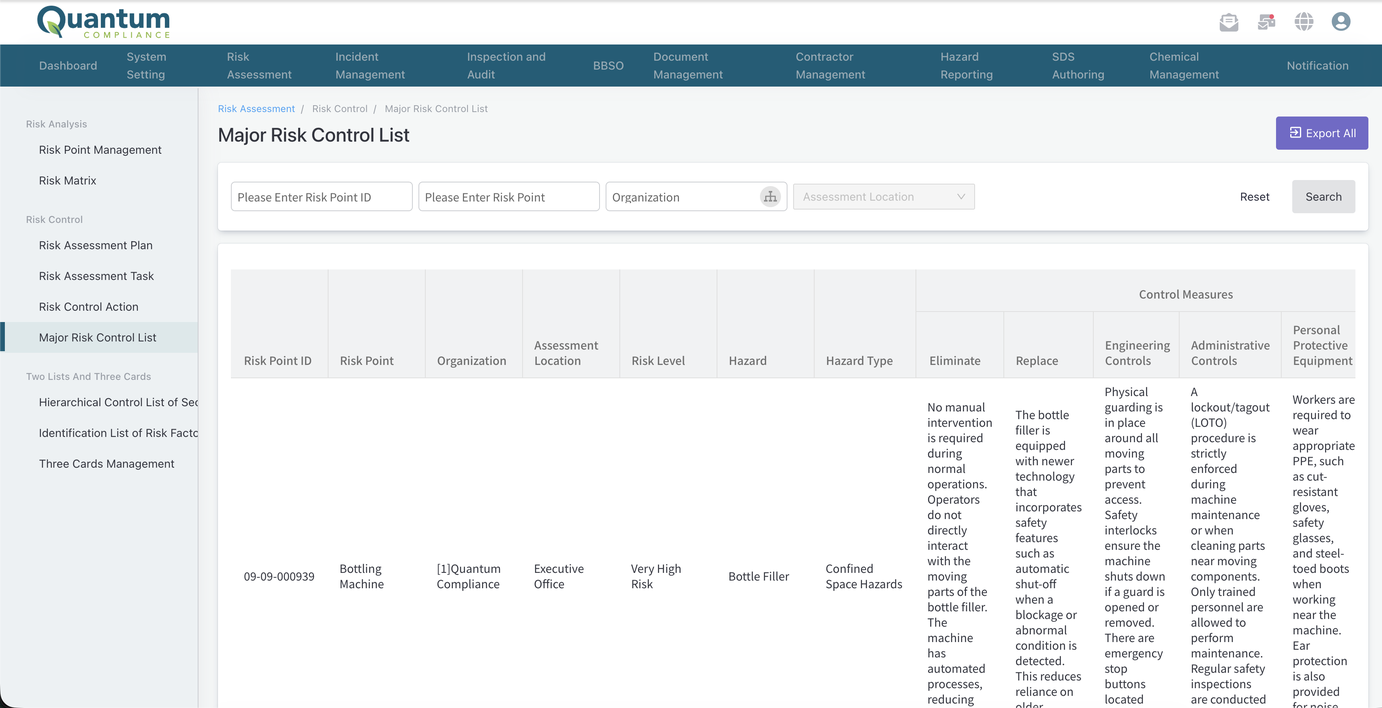Open System Setting menu
This screenshot has width=1382, height=708.
coord(146,66)
